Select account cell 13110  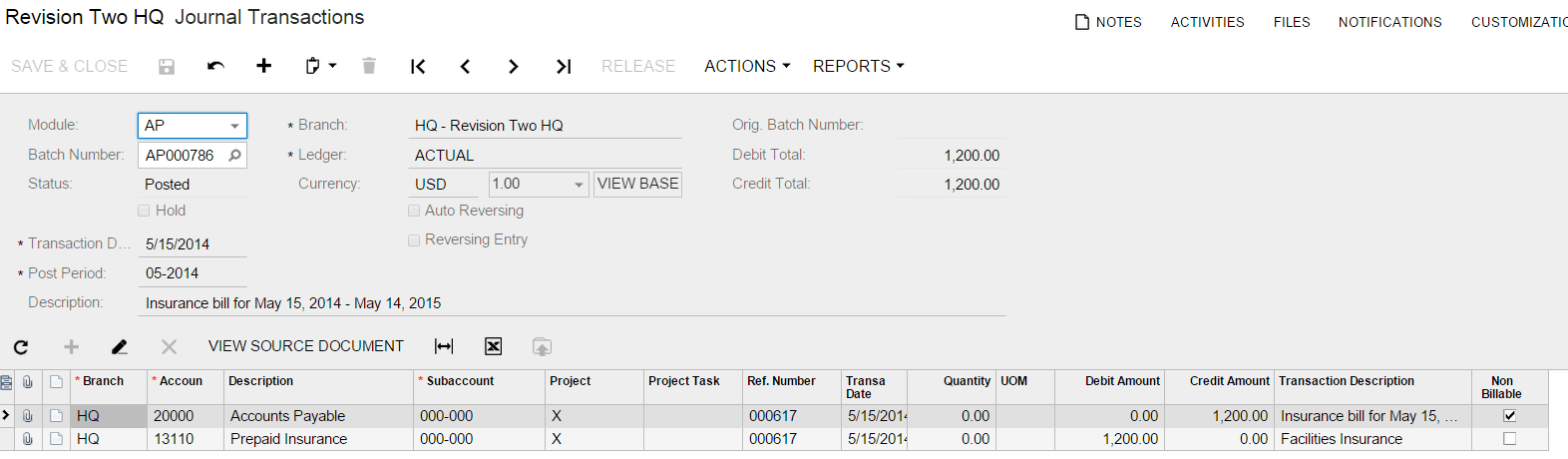tap(186, 439)
